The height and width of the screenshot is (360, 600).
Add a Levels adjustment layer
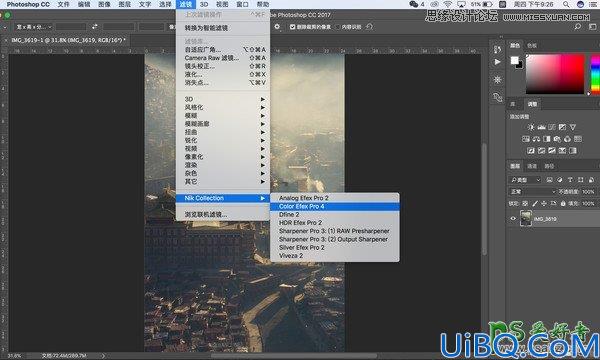pos(541,127)
